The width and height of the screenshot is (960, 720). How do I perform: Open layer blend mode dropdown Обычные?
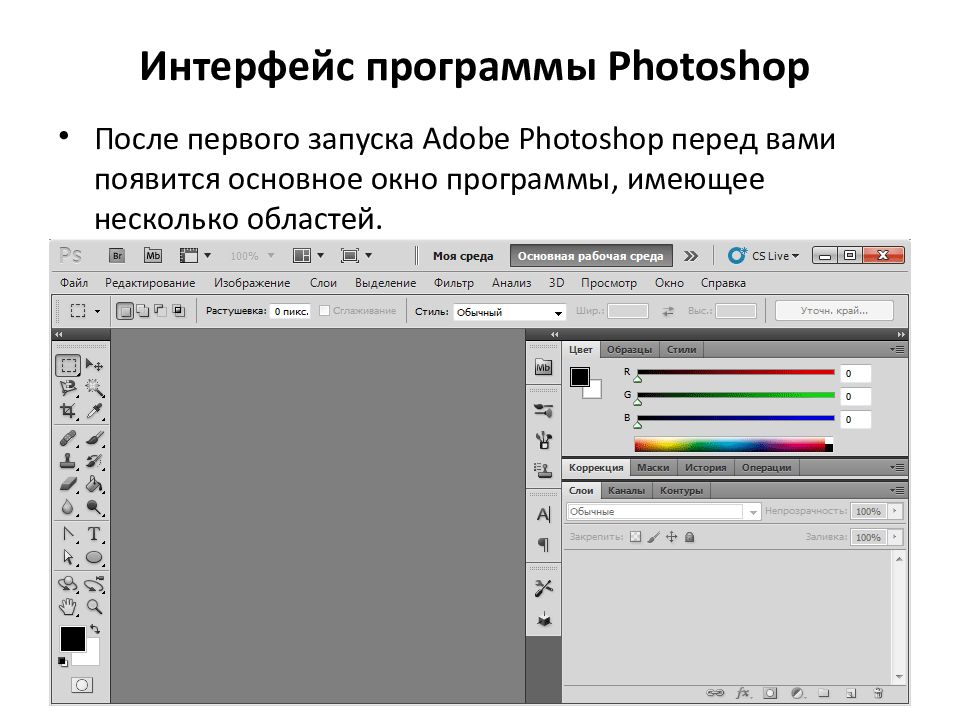[x=664, y=511]
